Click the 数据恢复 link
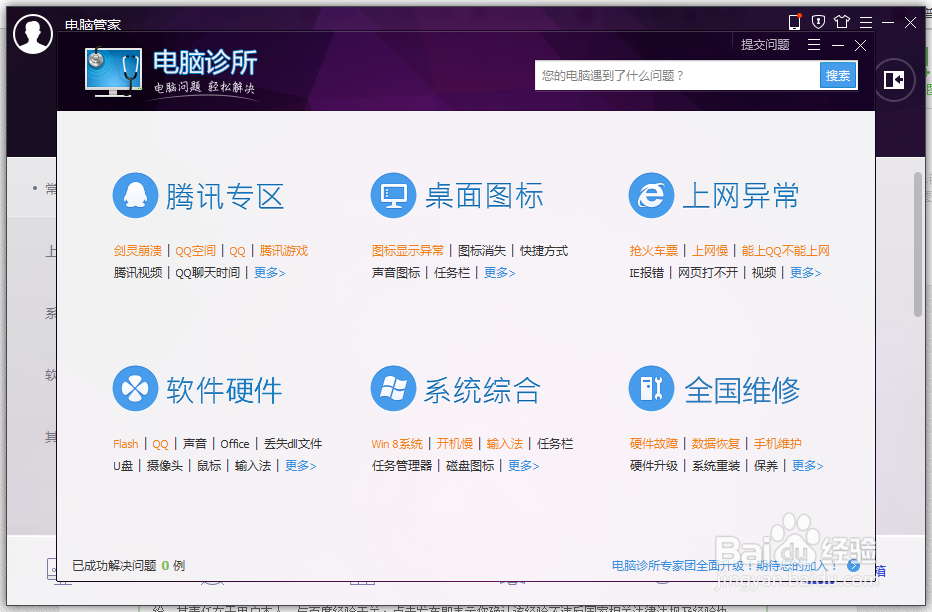 [716, 444]
